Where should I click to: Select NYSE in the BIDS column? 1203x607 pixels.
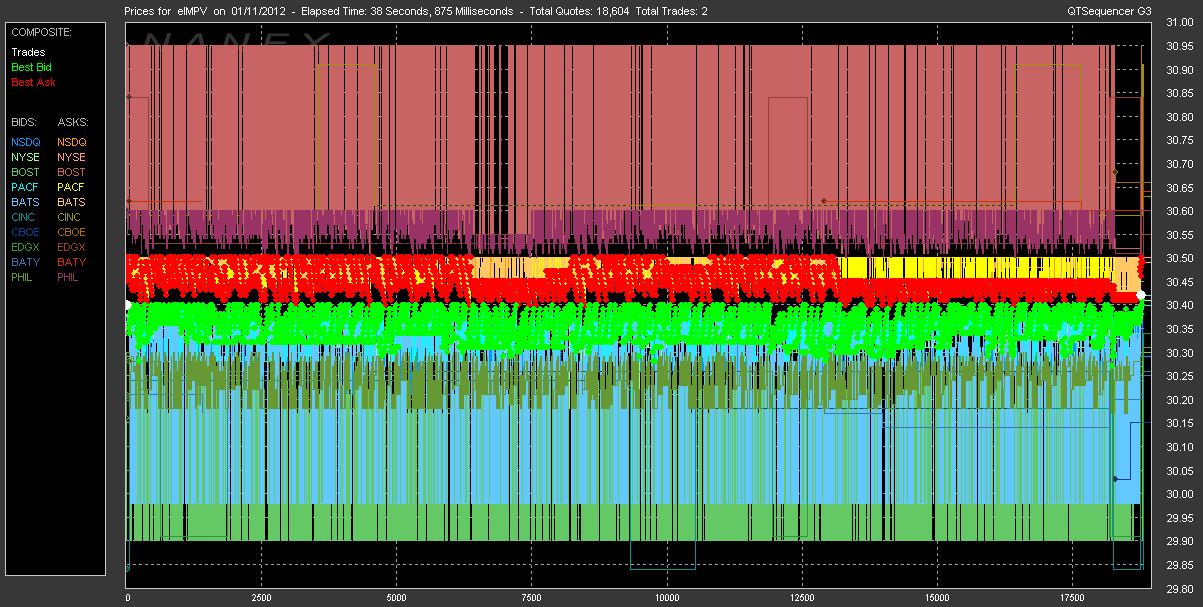25,157
